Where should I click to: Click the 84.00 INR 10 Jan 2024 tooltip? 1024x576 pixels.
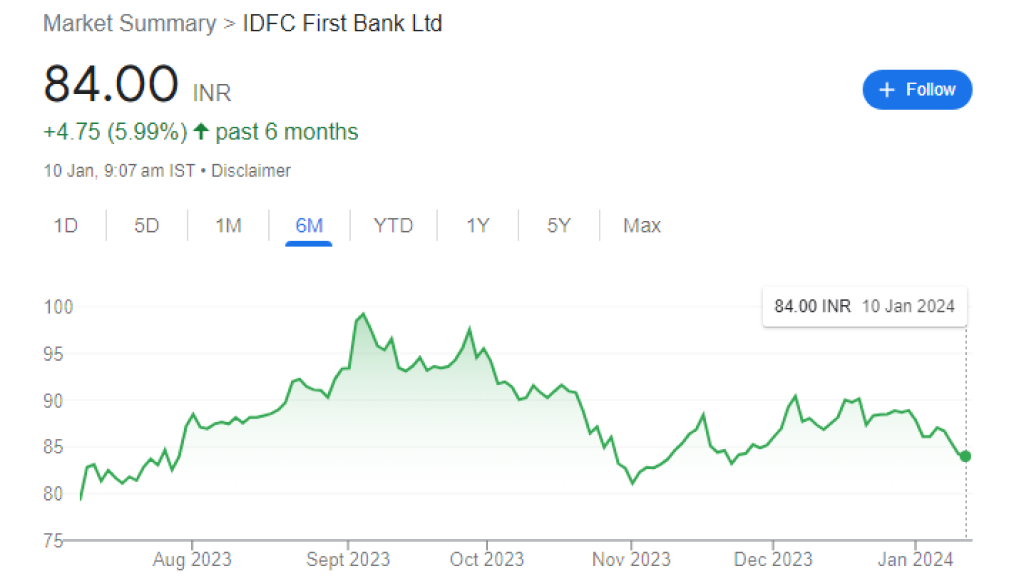tap(864, 306)
